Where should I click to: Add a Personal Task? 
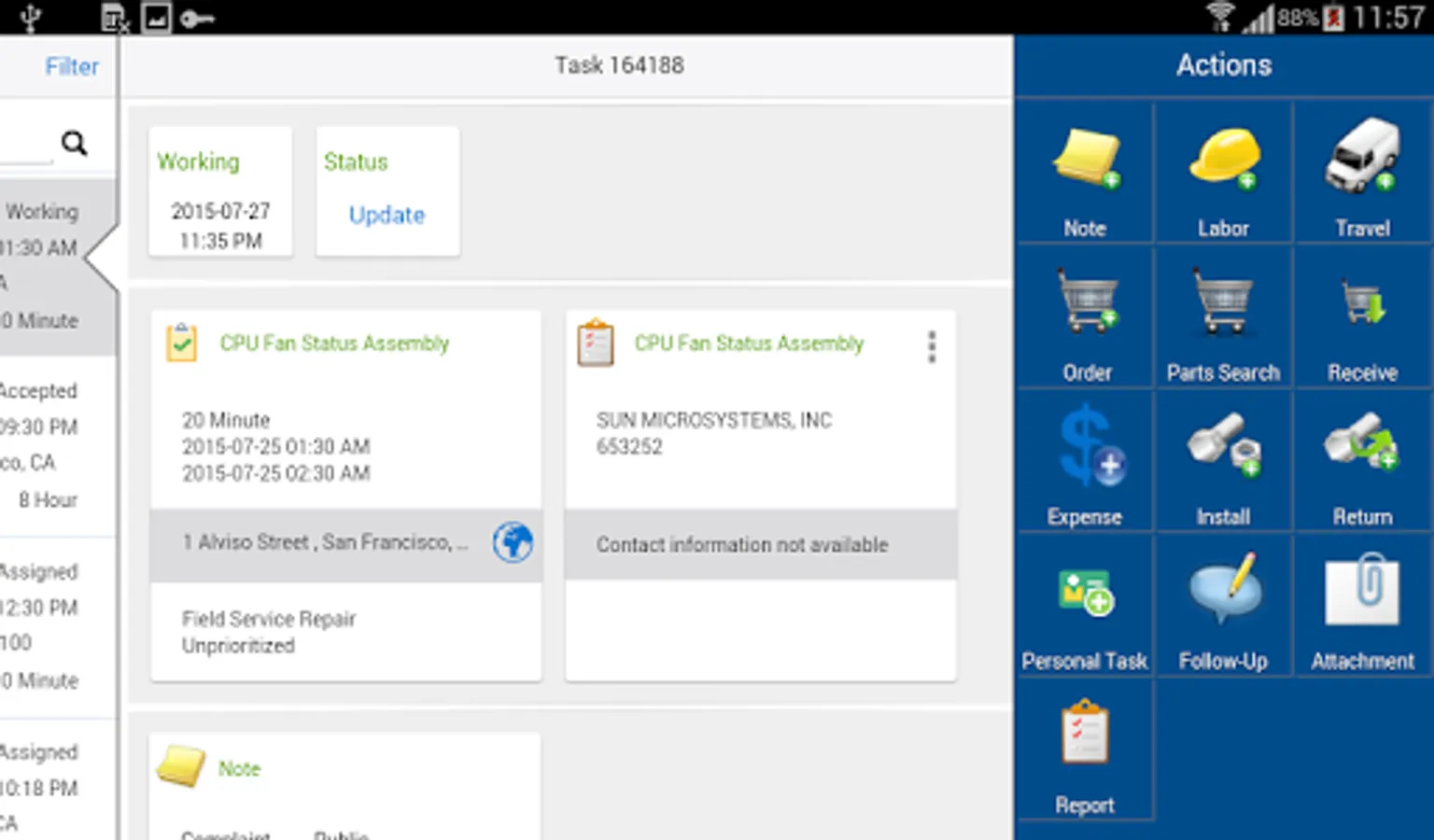[x=1085, y=607]
